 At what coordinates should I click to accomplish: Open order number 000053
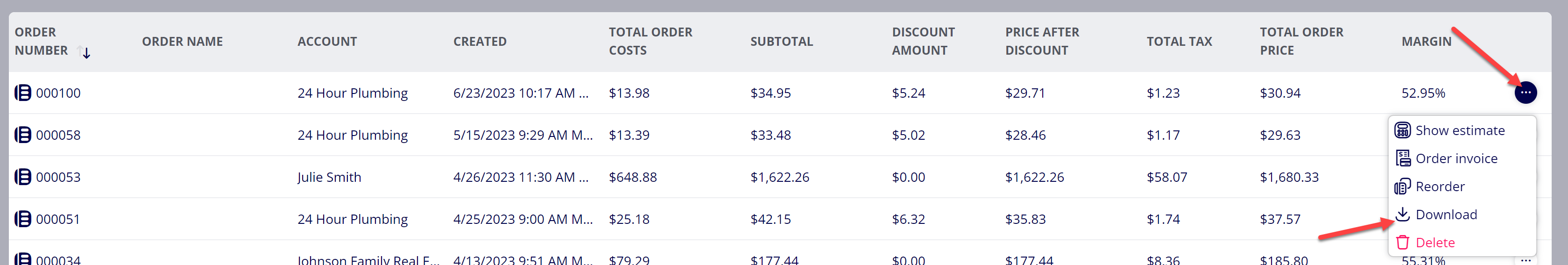[58, 177]
